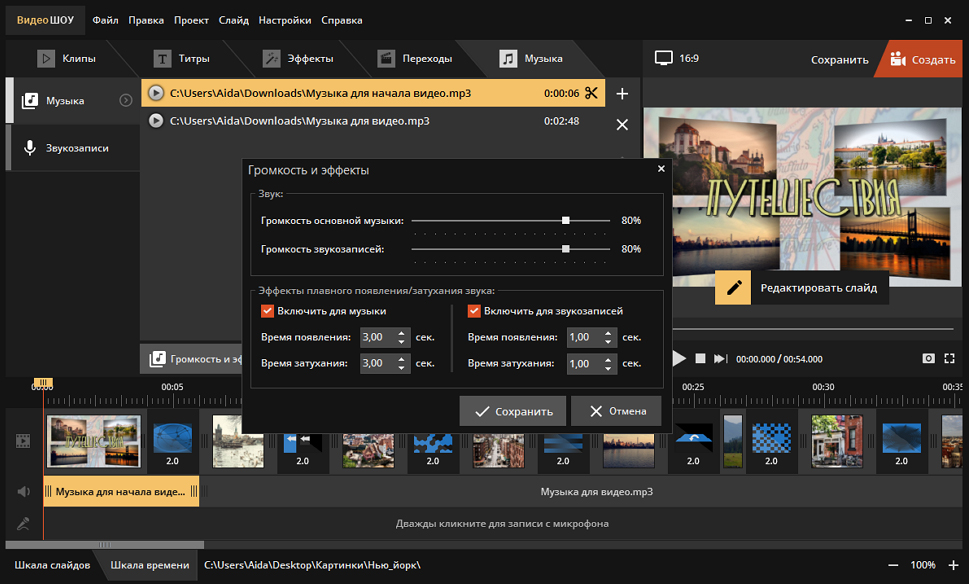Click the Дважды кликните для записи track
This screenshot has width=970, height=584.
click(502, 524)
